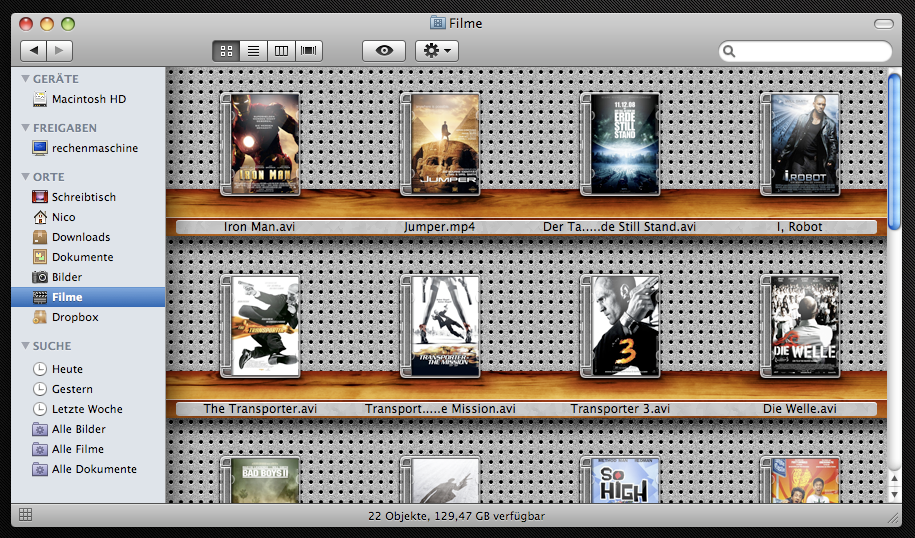Click into the search field
This screenshot has width=915, height=538.
[805, 51]
